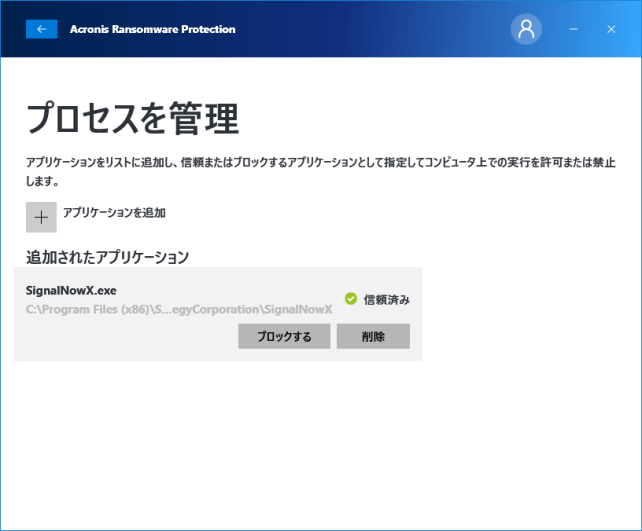Viewport: 642px width, 531px height.
Task: Go back using the blue arrow button
Action: (41, 29)
